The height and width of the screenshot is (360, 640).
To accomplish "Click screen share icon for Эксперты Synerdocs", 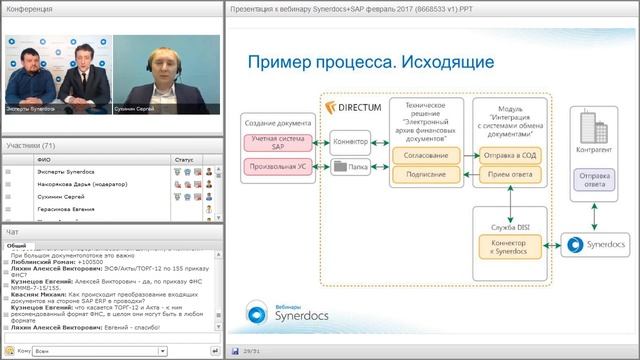I will click(x=198, y=172).
